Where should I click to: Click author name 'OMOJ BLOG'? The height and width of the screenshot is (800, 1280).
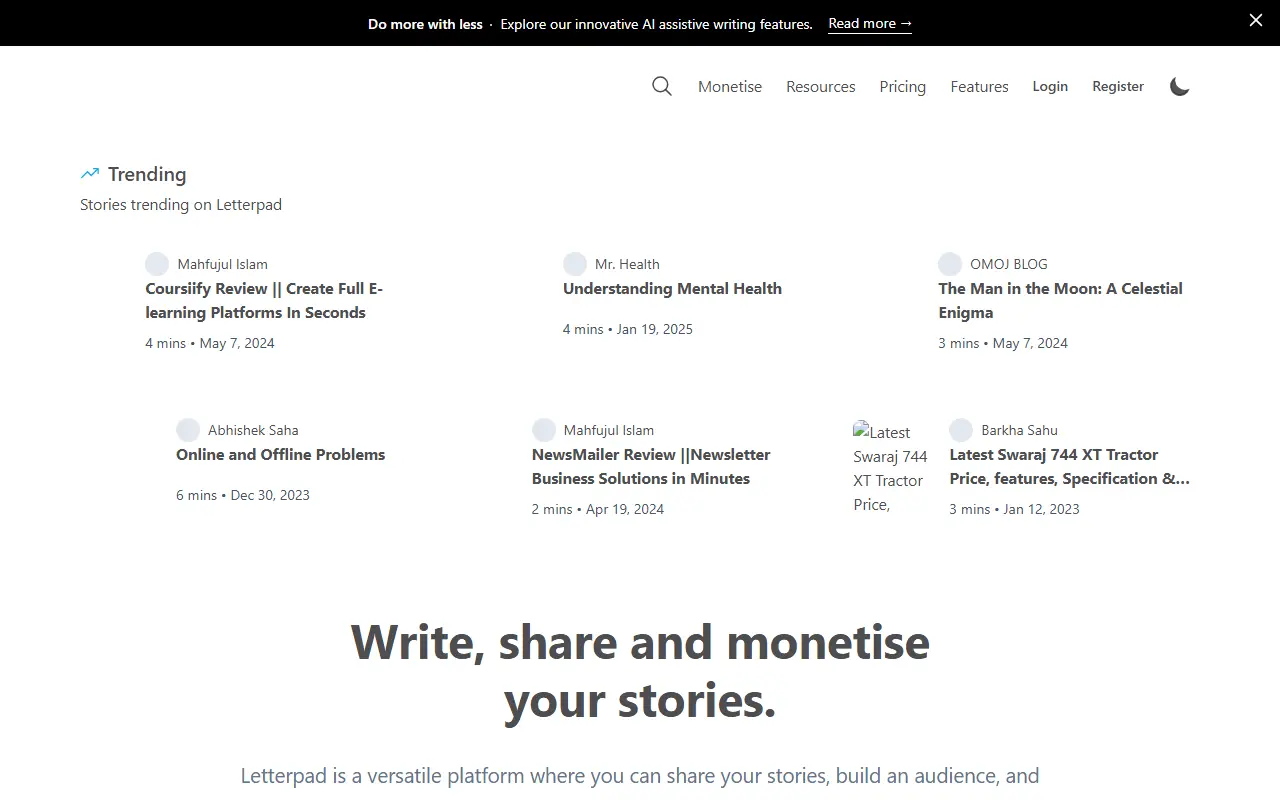(1009, 264)
